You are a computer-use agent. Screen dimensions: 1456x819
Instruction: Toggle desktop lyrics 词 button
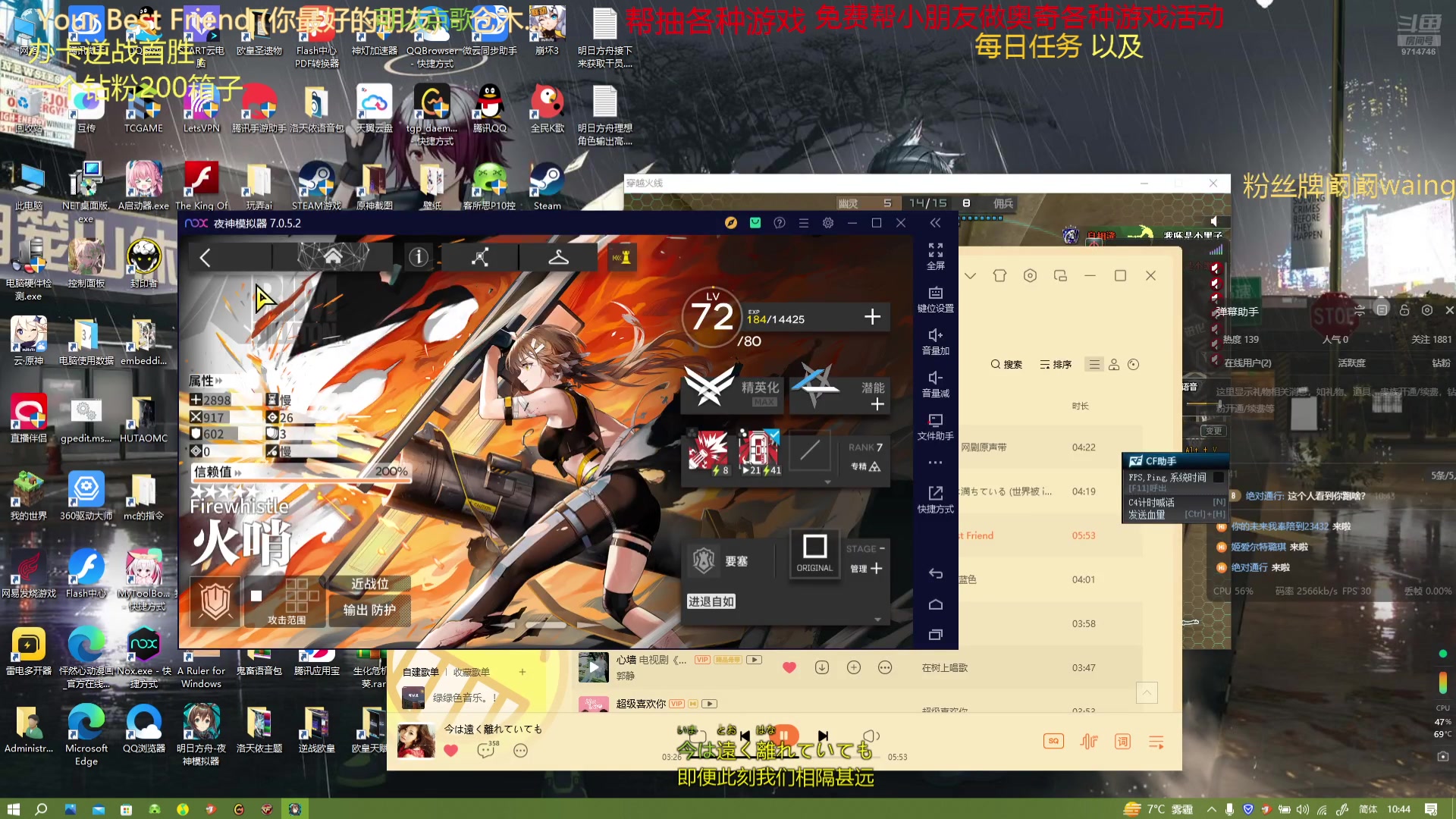click(1123, 742)
